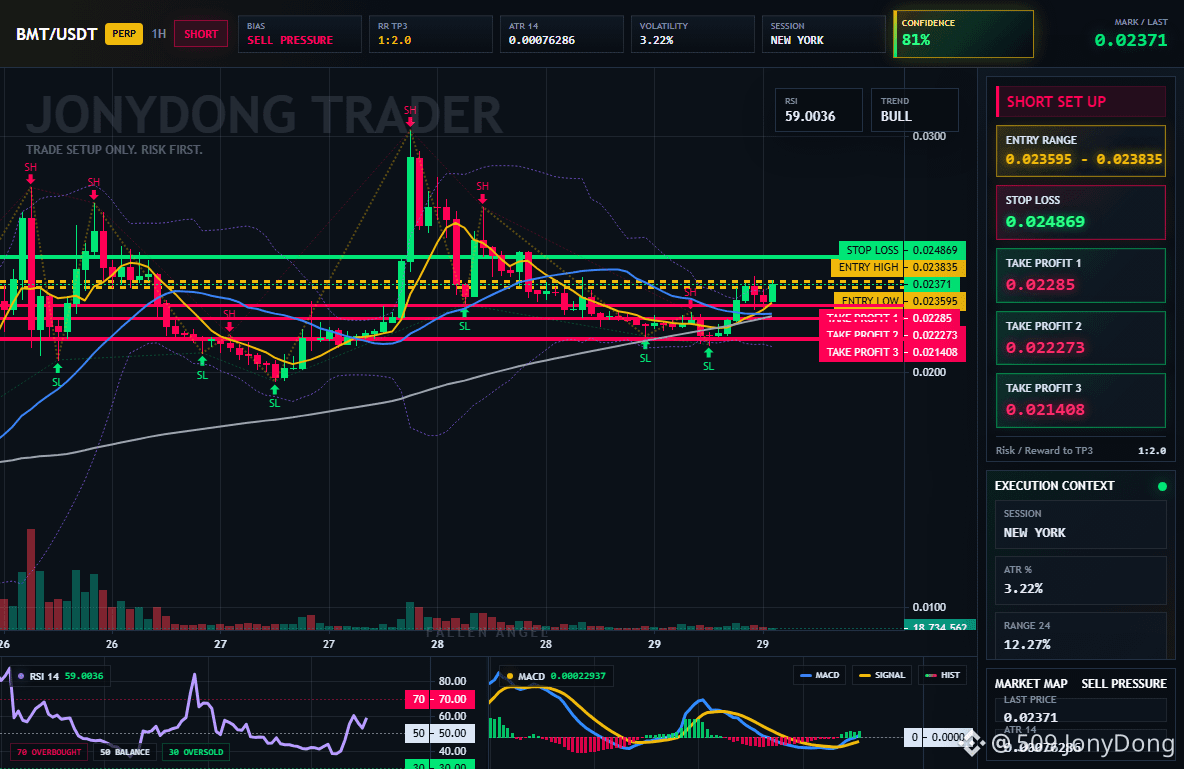Click the Trend BULL info box
The height and width of the screenshot is (769, 1184).
coord(914,110)
